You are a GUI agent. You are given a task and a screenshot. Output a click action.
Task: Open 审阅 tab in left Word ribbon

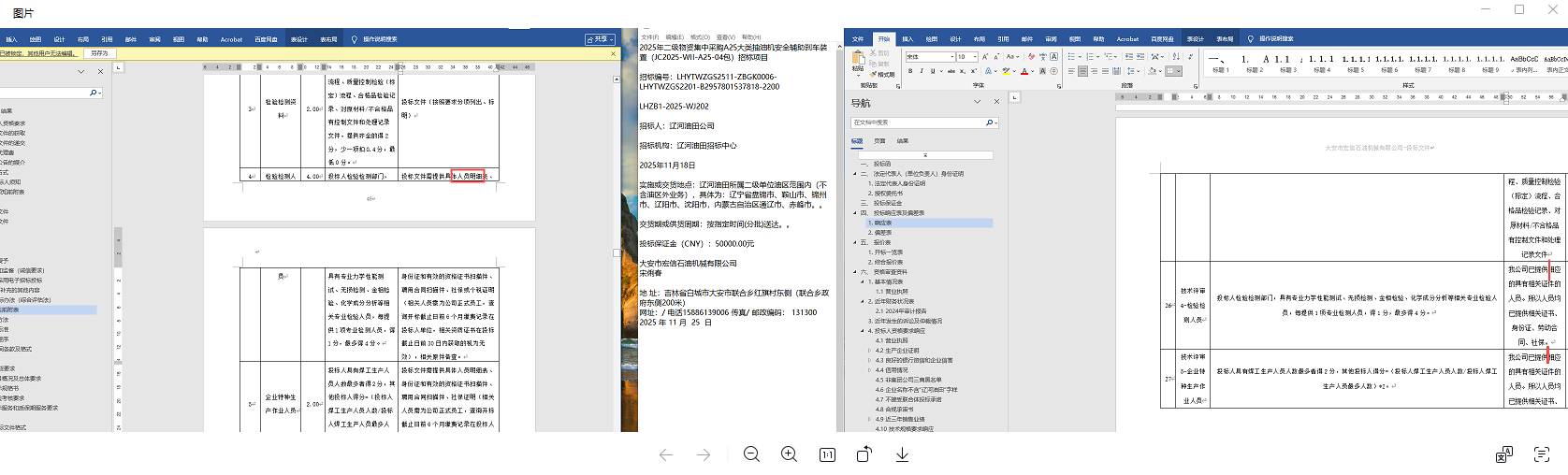pyautogui.click(x=154, y=39)
